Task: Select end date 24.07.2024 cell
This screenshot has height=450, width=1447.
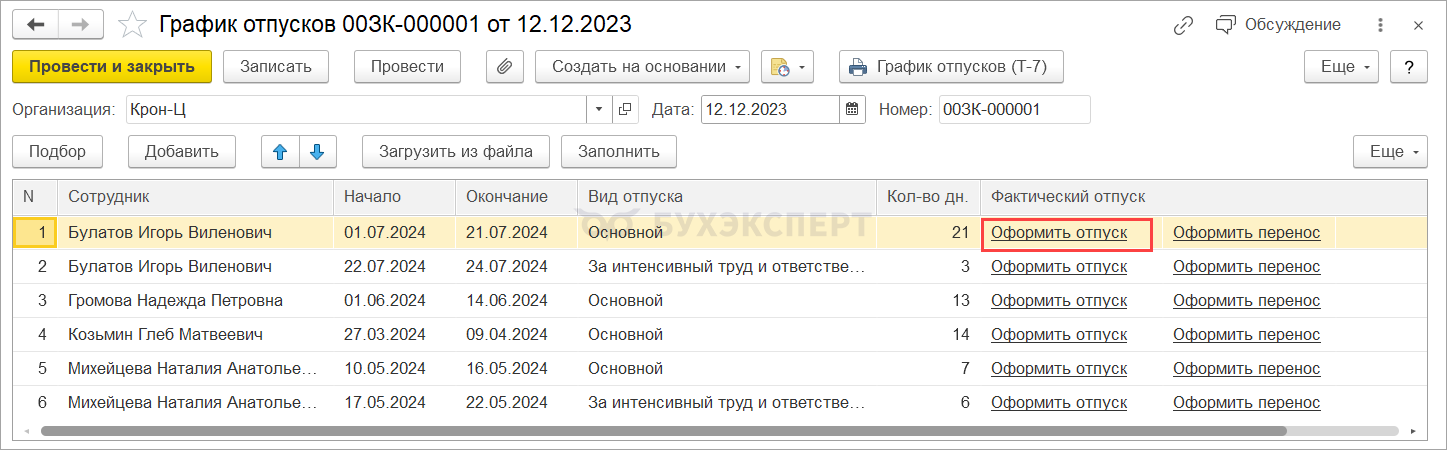Action: click(x=516, y=267)
